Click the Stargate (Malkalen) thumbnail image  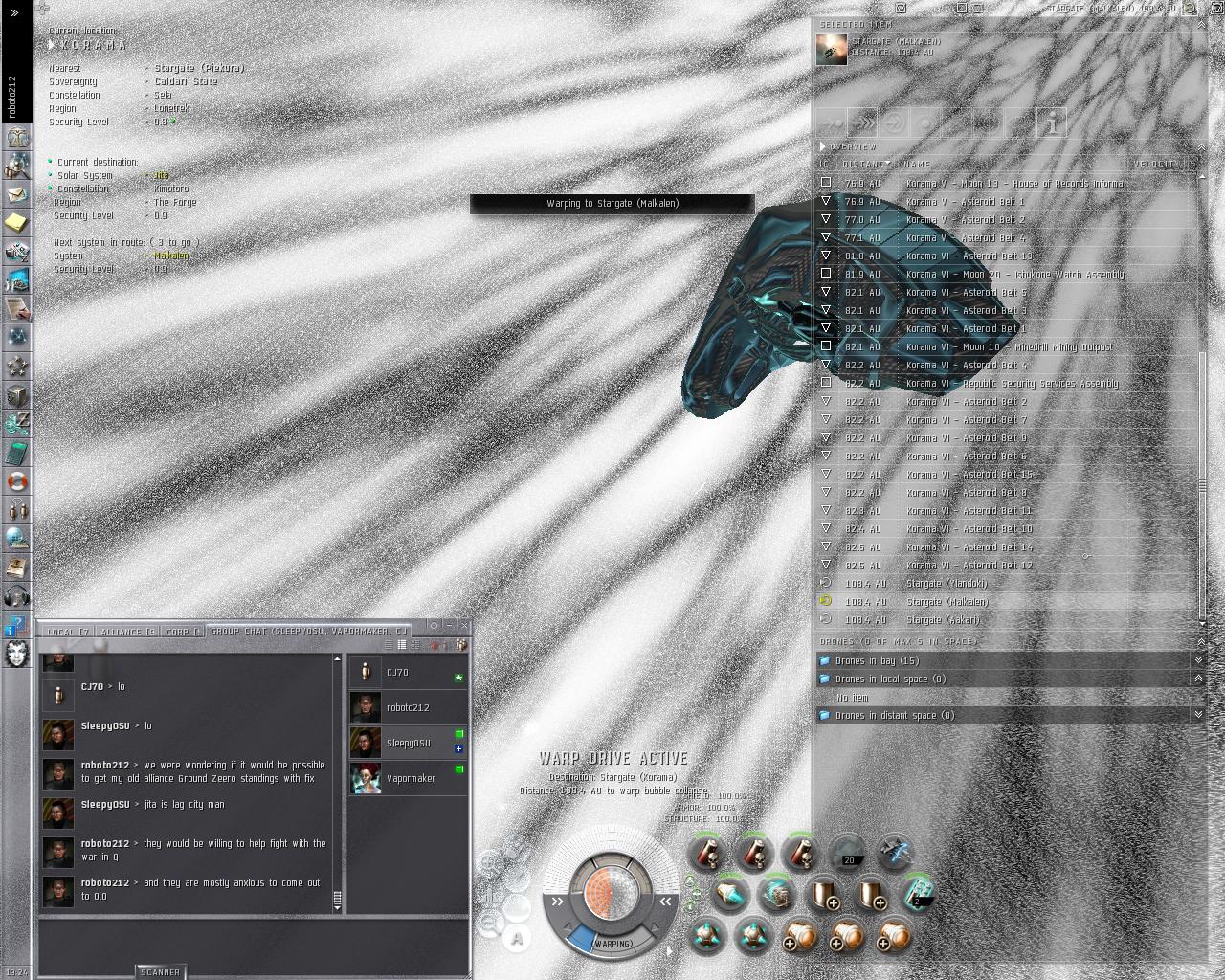[832, 49]
